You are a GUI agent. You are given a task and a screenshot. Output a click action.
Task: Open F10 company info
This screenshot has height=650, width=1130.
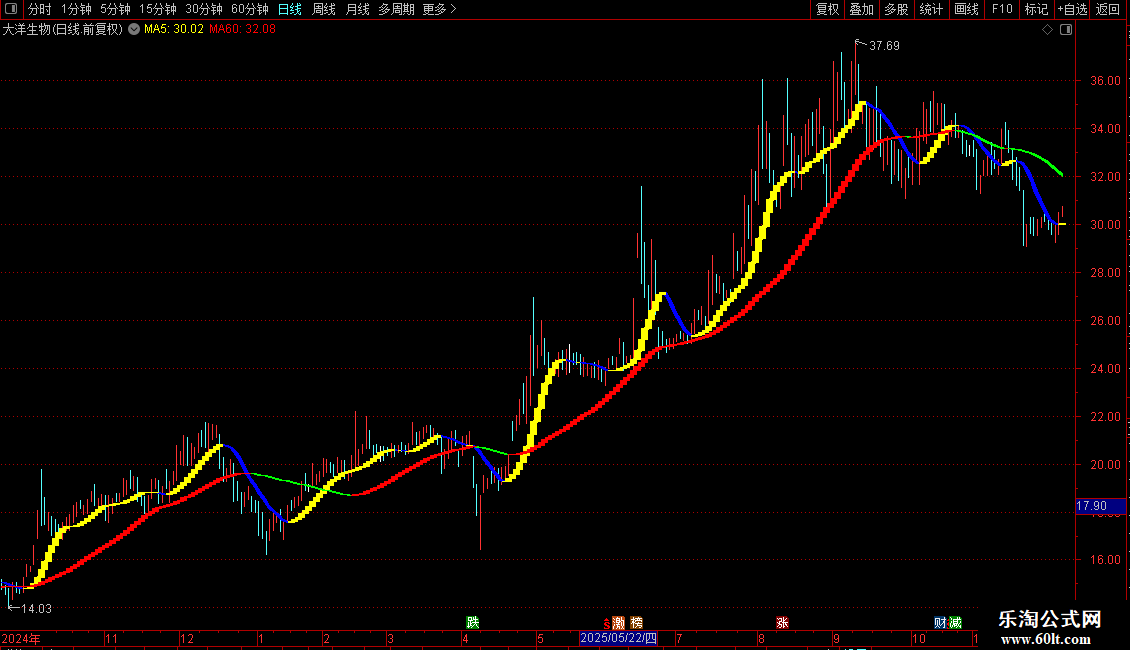point(1002,9)
